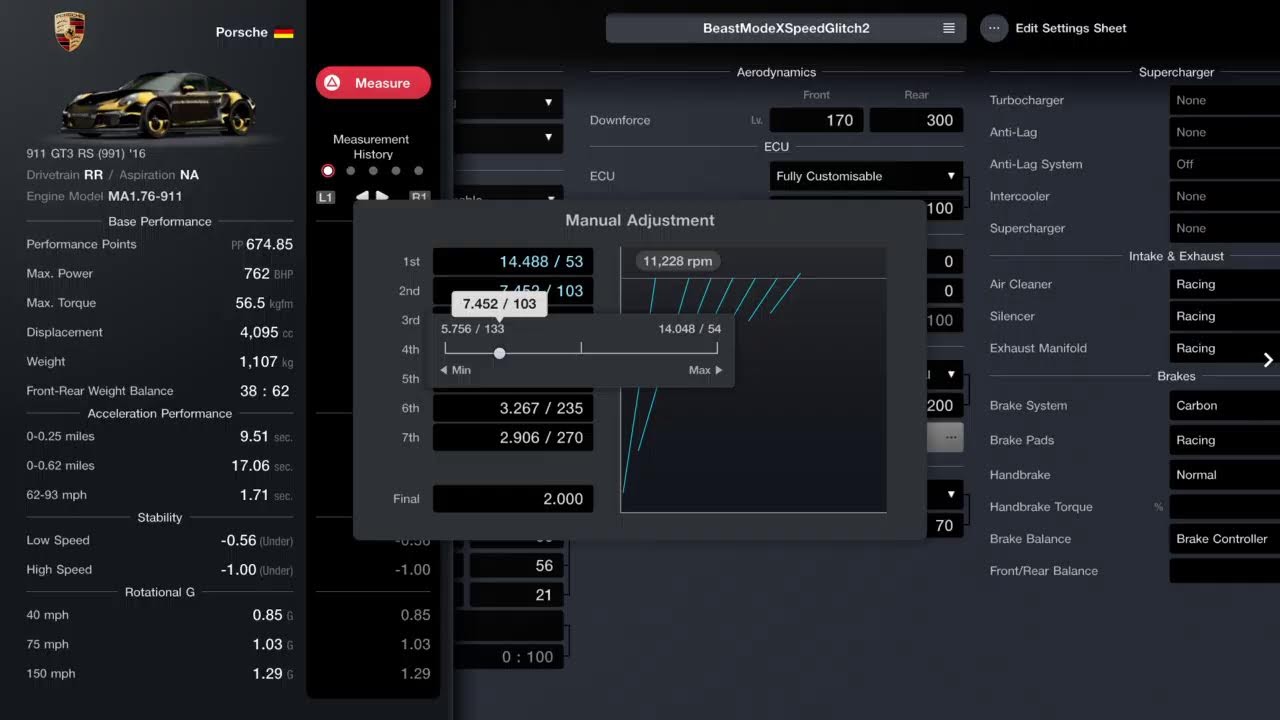Go to previous measurement with left arrow
The width and height of the screenshot is (1280, 720).
pos(362,197)
